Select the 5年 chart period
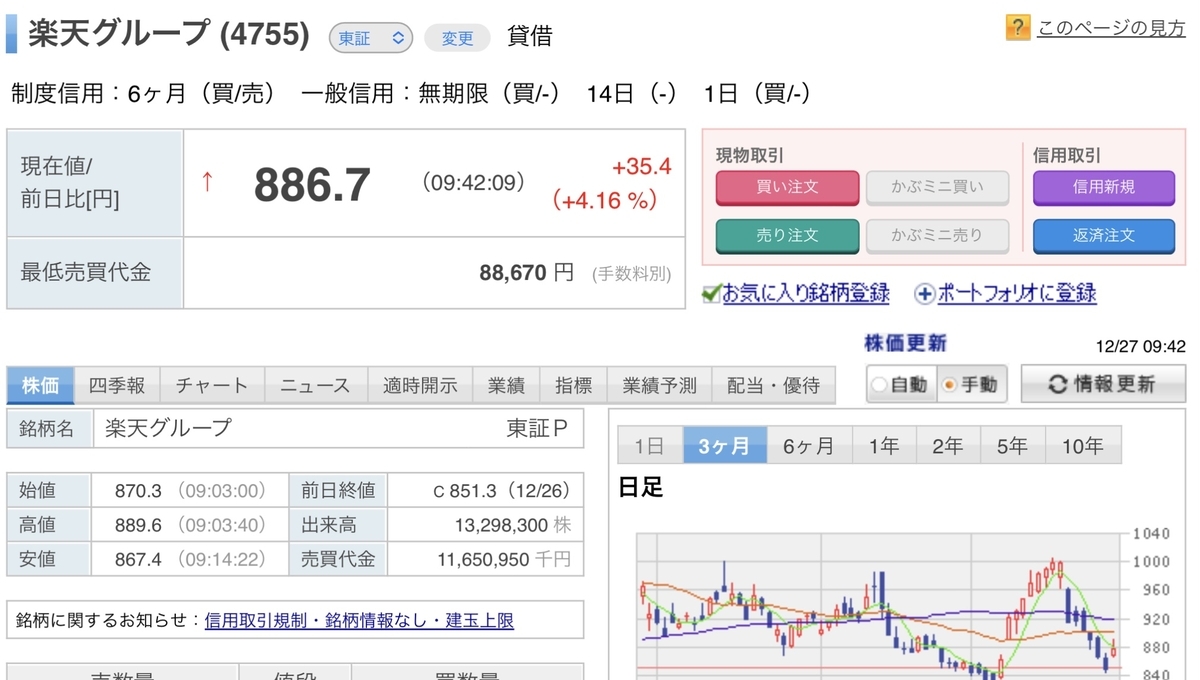This screenshot has width=1200, height=680. click(x=1012, y=445)
